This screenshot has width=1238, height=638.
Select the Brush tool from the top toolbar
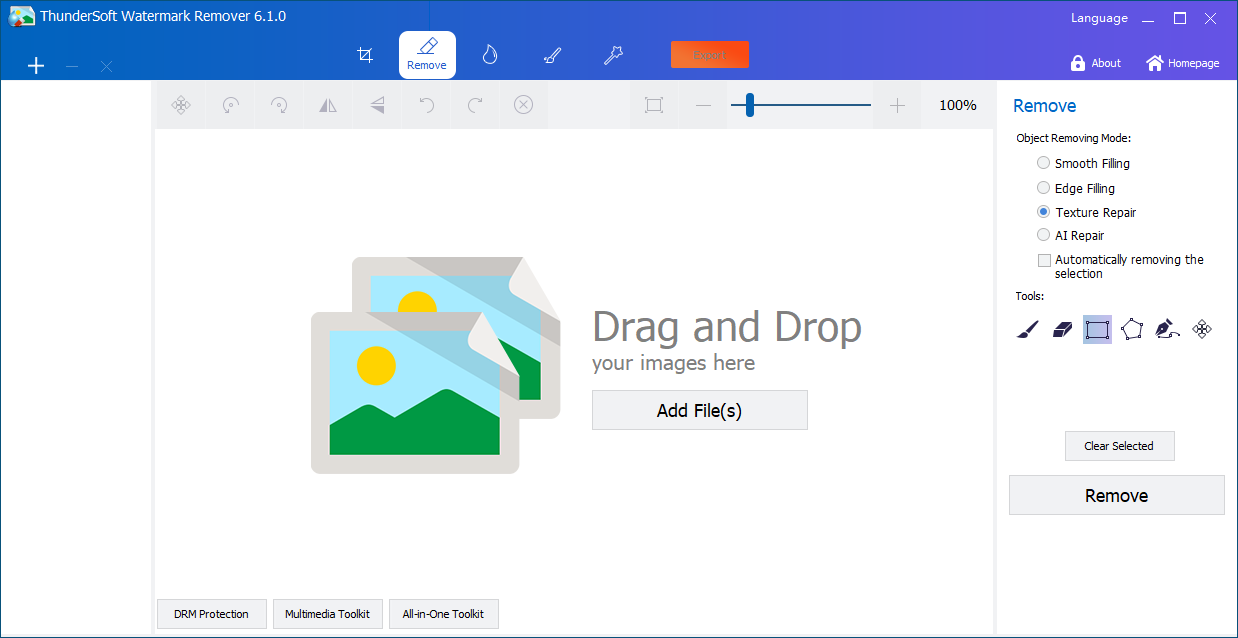(x=551, y=54)
